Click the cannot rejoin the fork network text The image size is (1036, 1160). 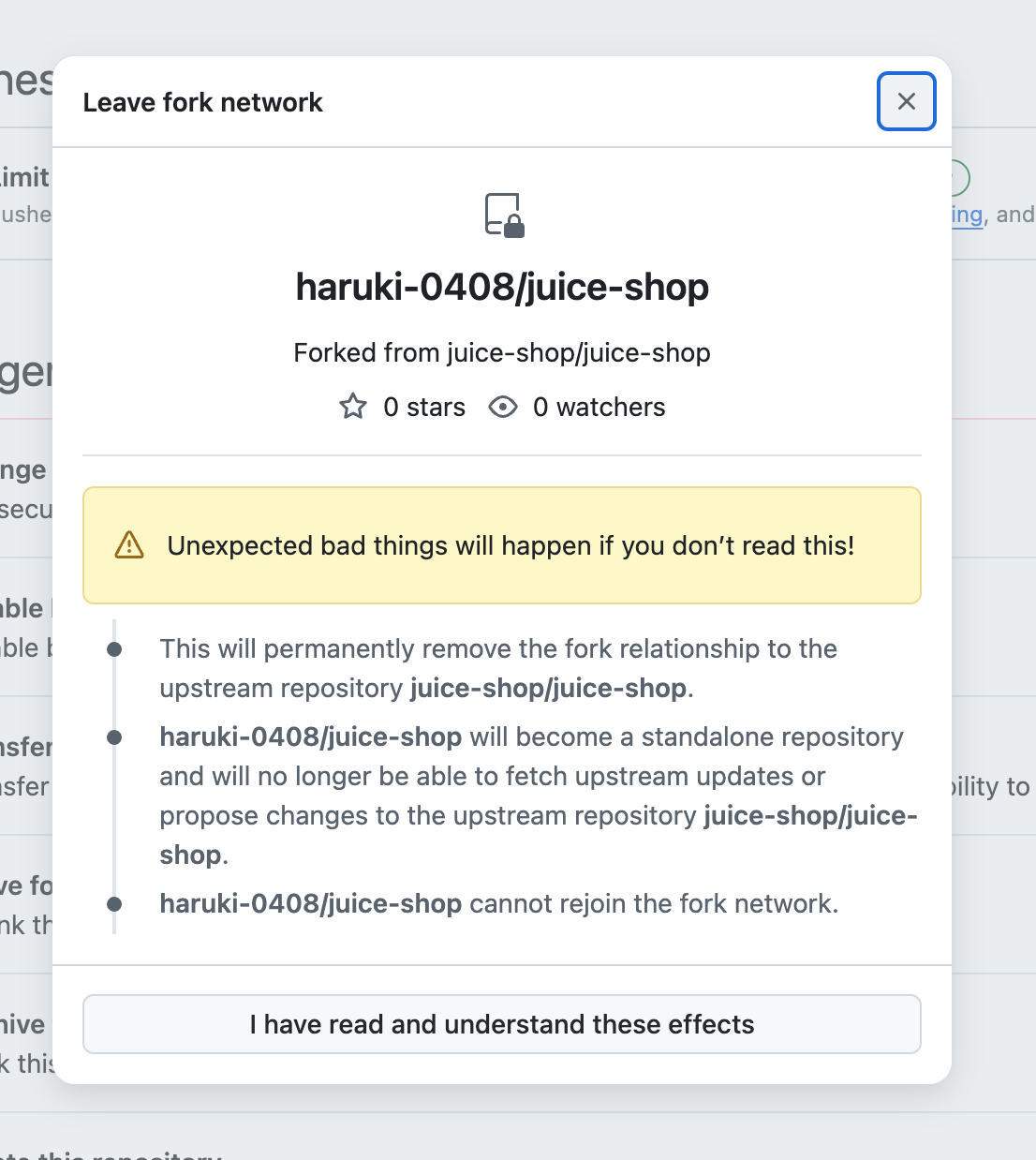(654, 904)
